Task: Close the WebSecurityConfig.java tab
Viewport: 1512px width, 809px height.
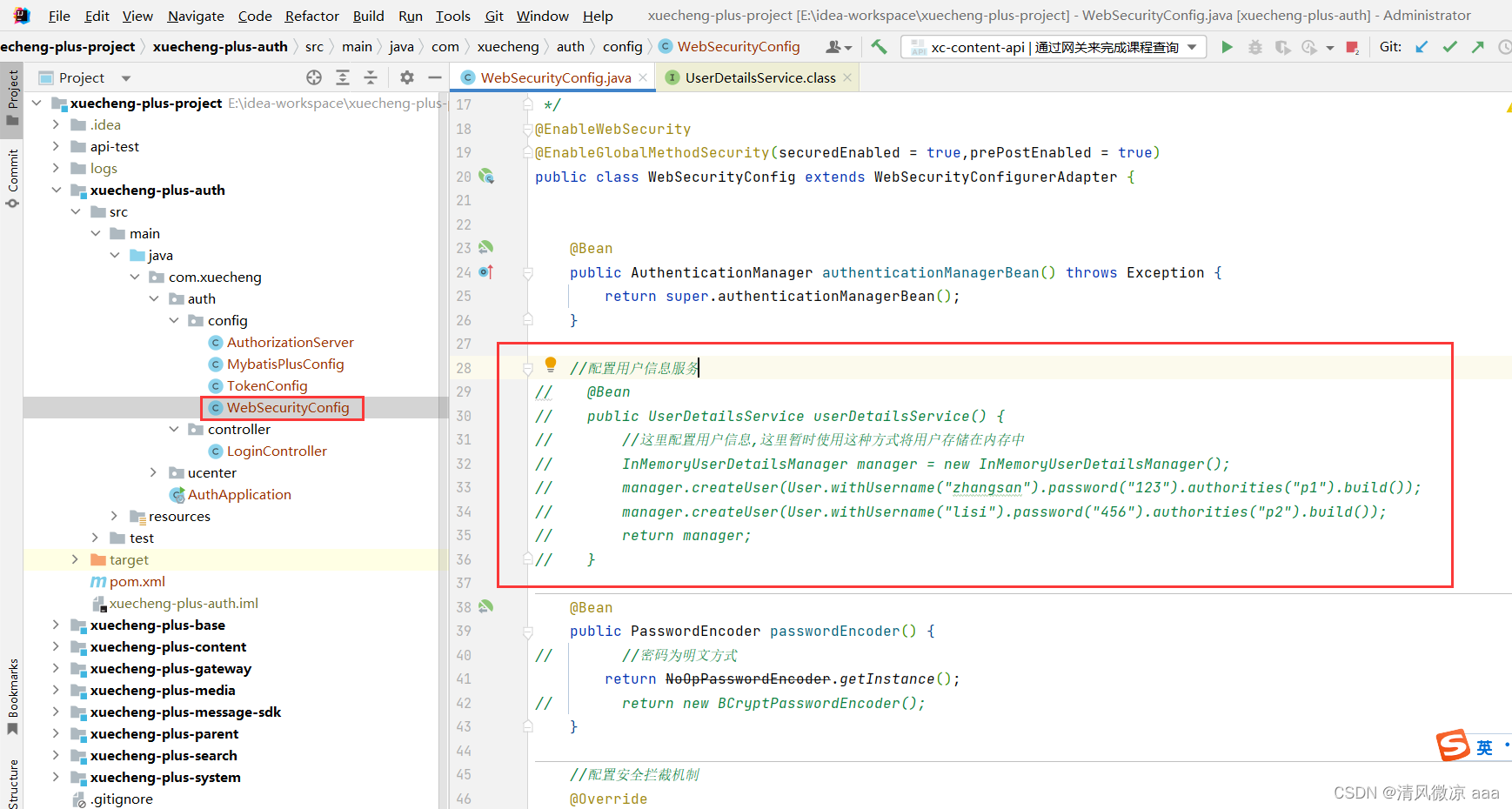Action: click(643, 77)
